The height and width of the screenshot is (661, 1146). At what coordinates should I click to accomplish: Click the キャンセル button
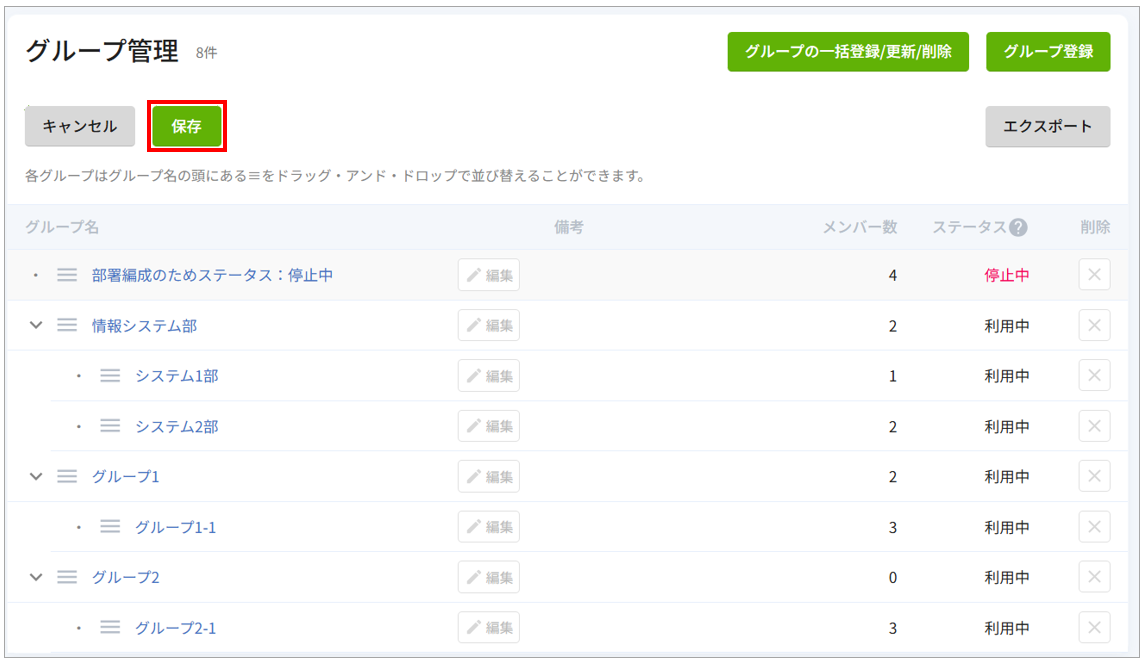[80, 127]
